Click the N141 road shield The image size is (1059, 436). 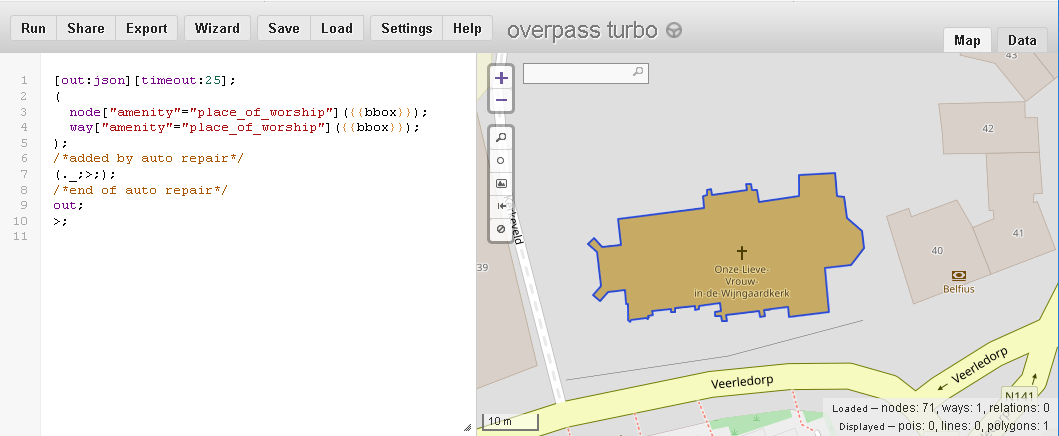pyautogui.click(x=1021, y=396)
